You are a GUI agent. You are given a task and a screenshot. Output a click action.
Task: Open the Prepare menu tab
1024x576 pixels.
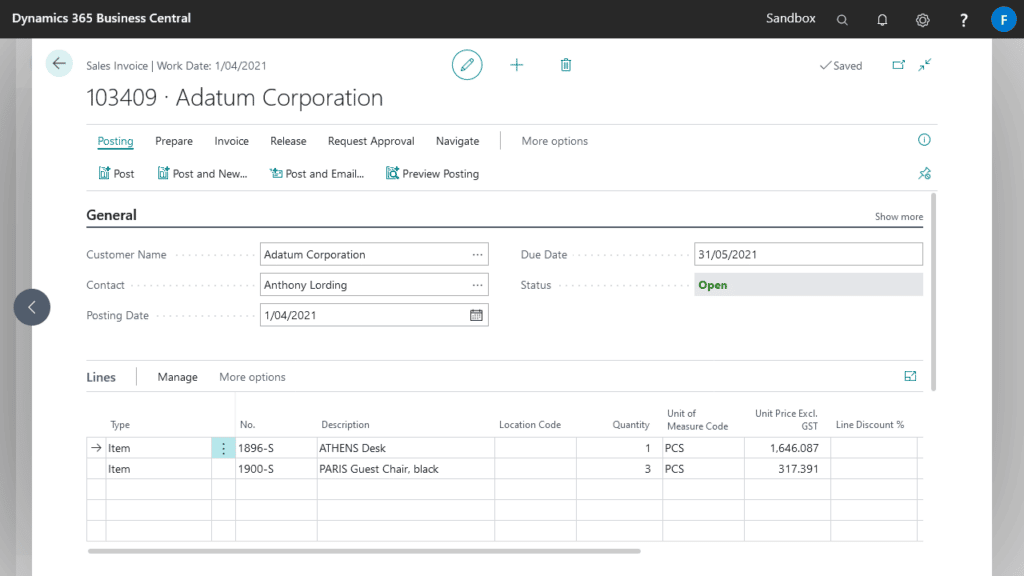coord(174,141)
